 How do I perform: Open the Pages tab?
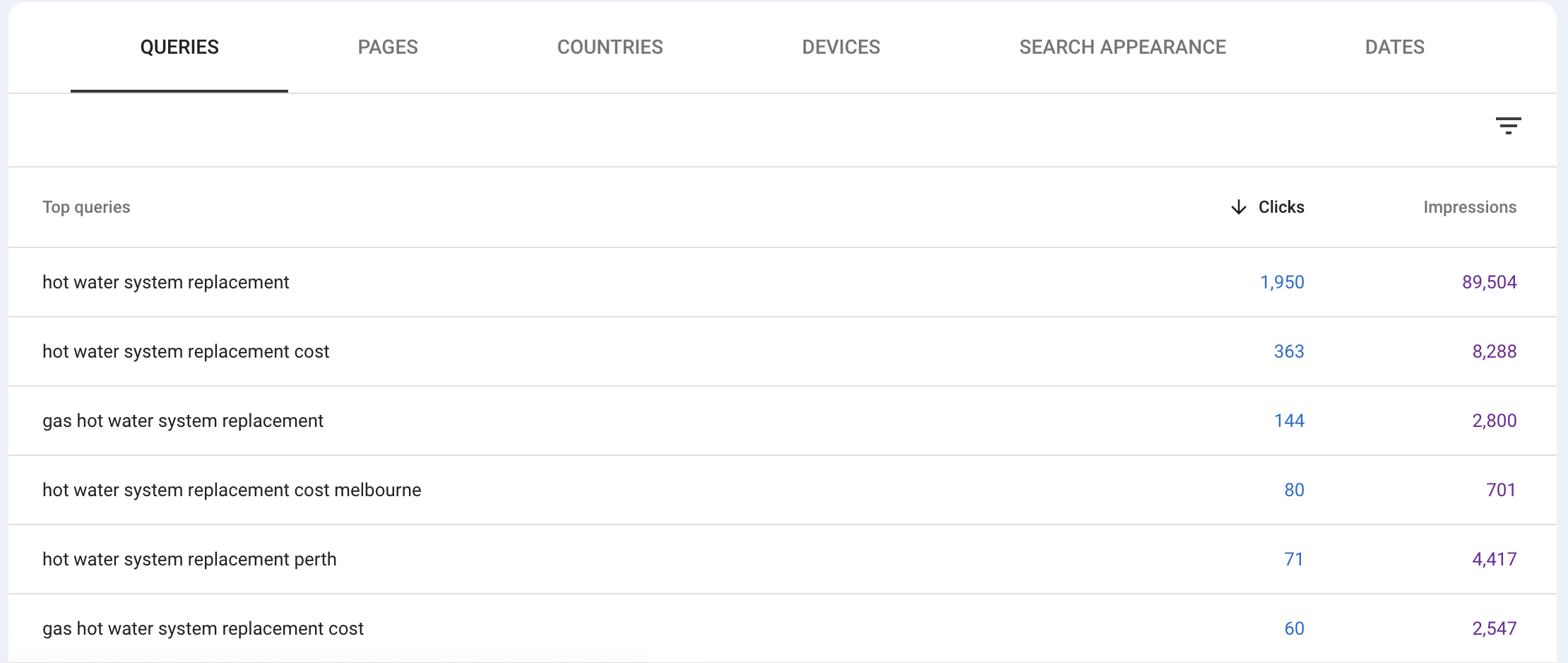388,47
